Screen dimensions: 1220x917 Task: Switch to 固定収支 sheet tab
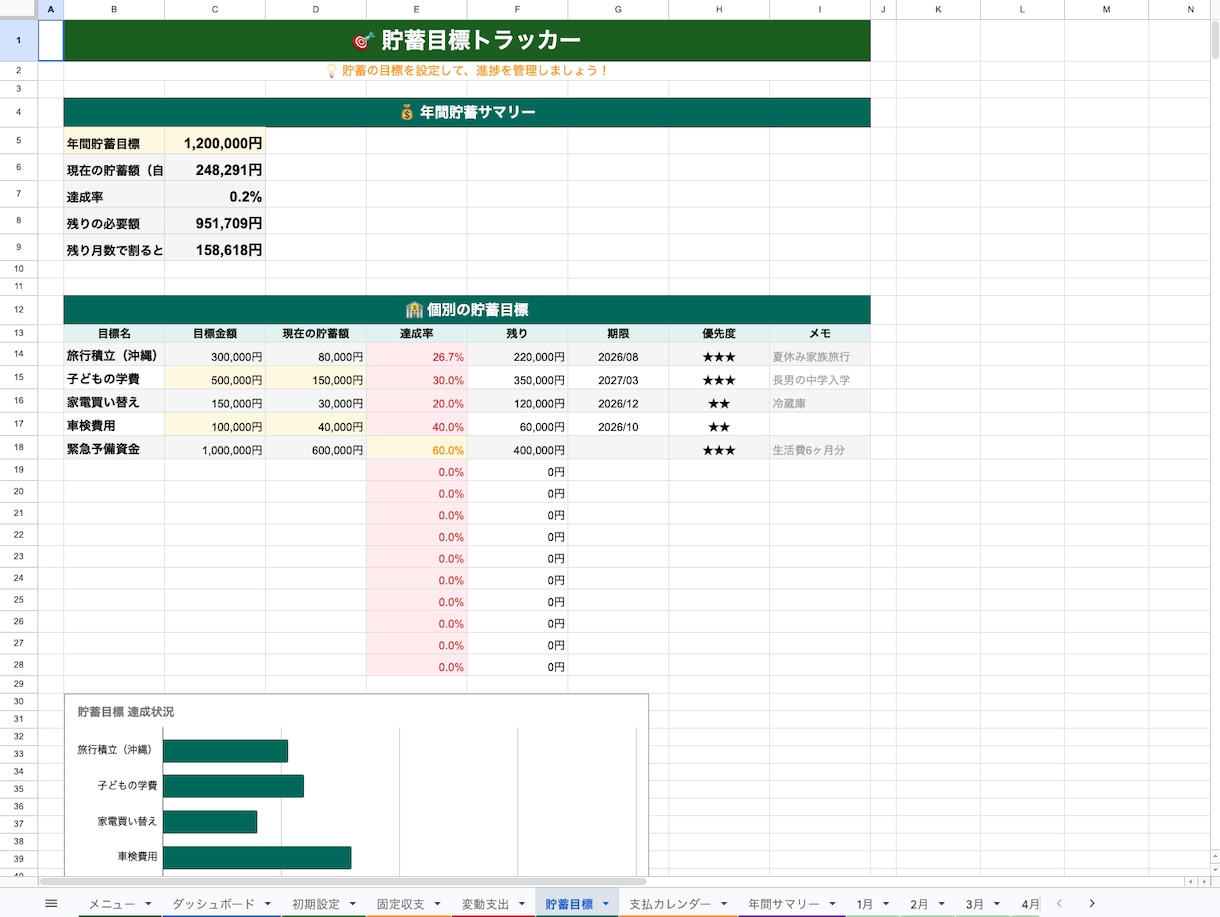coord(400,904)
